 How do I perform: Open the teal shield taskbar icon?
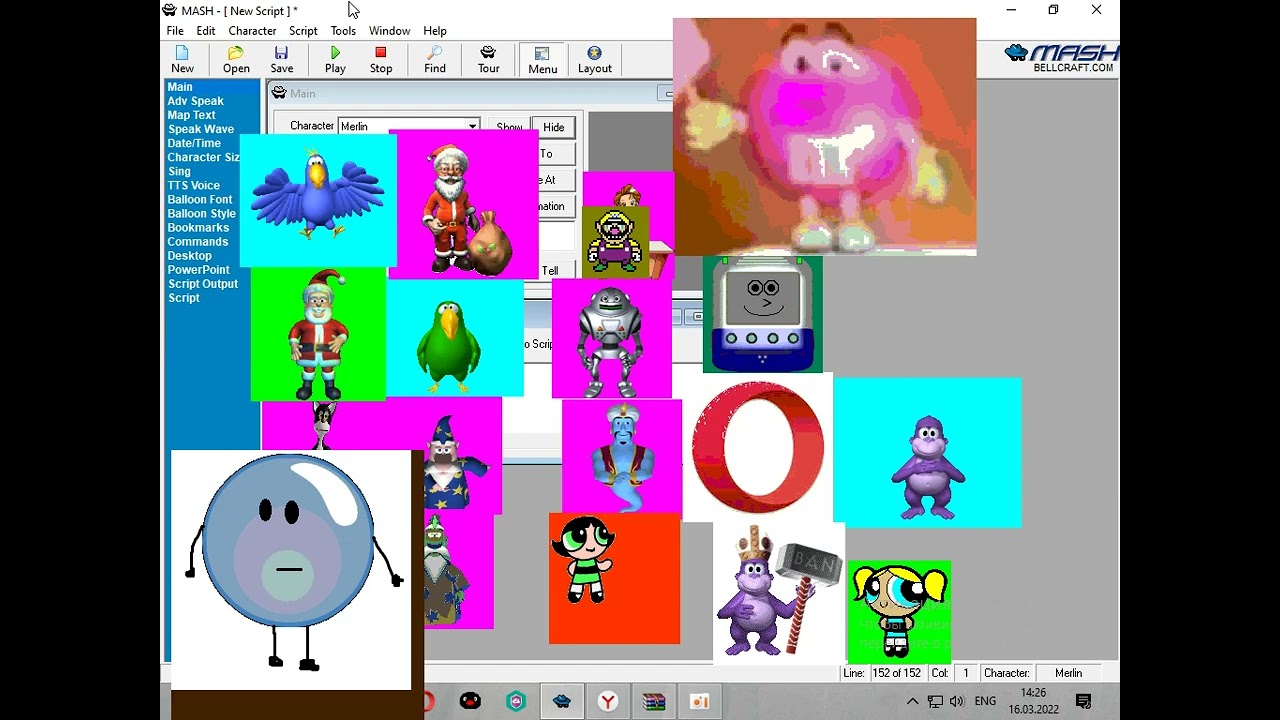516,702
